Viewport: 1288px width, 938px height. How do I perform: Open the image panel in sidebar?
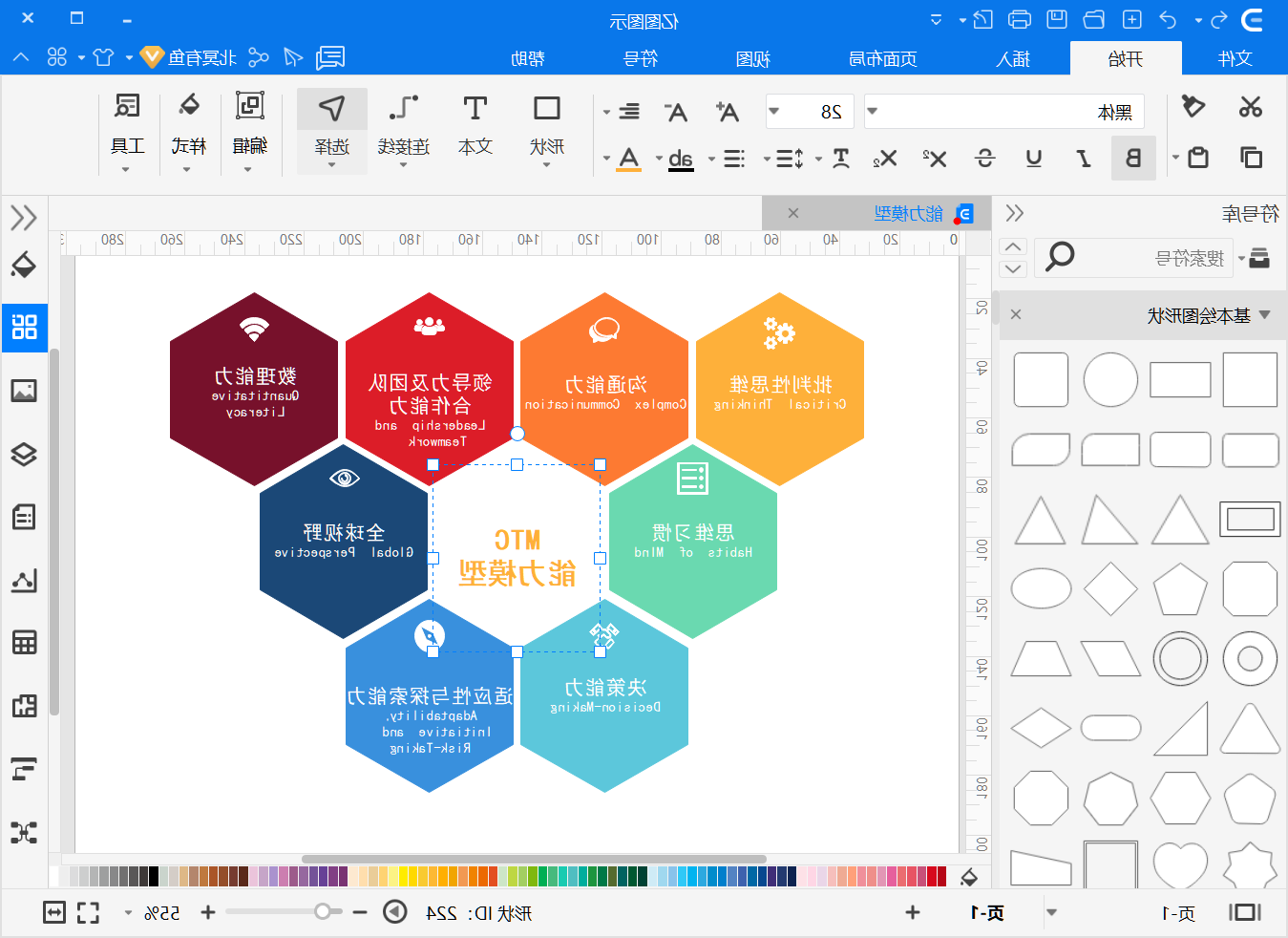(24, 390)
